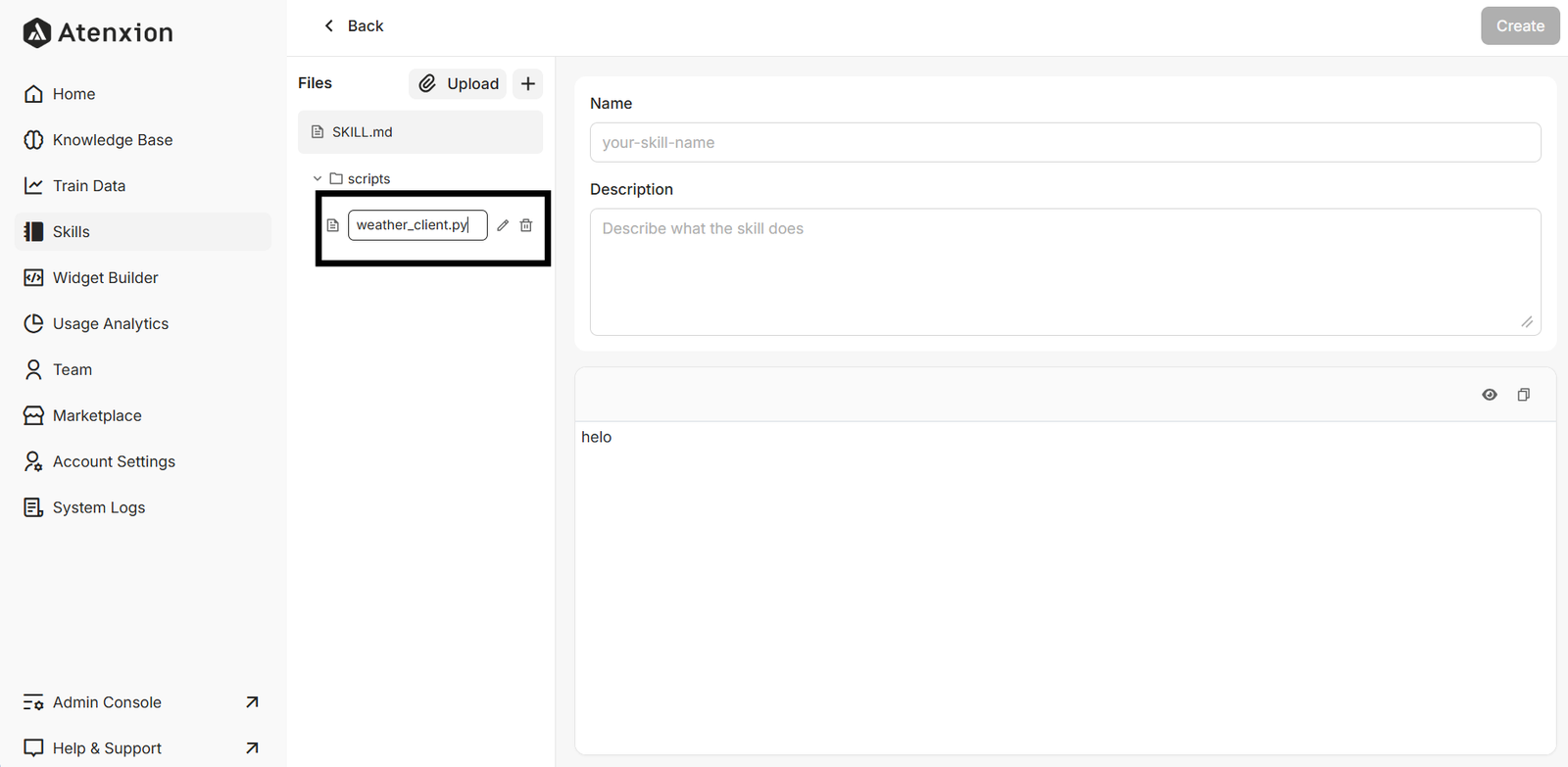Click the Help & Support chat icon
This screenshot has width=1568, height=767.
pyautogui.click(x=33, y=748)
